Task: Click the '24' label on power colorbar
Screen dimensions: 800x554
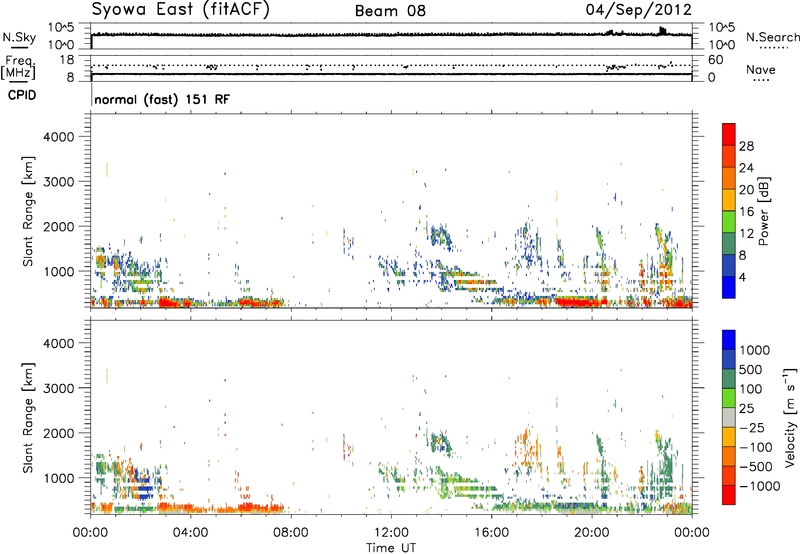Action: pyautogui.click(x=746, y=168)
